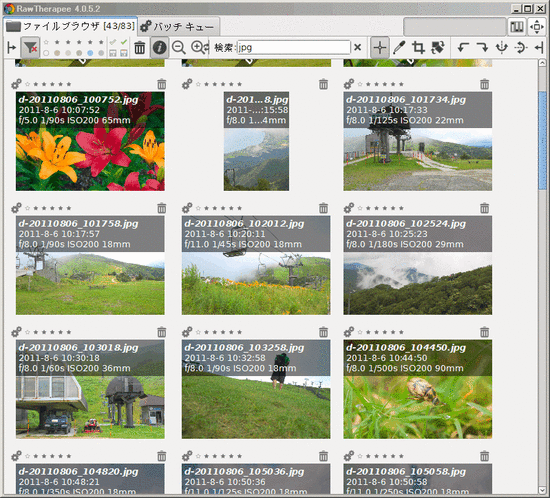The height and width of the screenshot is (498, 550).
Task: Open thumbnail d-20110806_104450.jpg of the beetle
Action: click(x=417, y=389)
